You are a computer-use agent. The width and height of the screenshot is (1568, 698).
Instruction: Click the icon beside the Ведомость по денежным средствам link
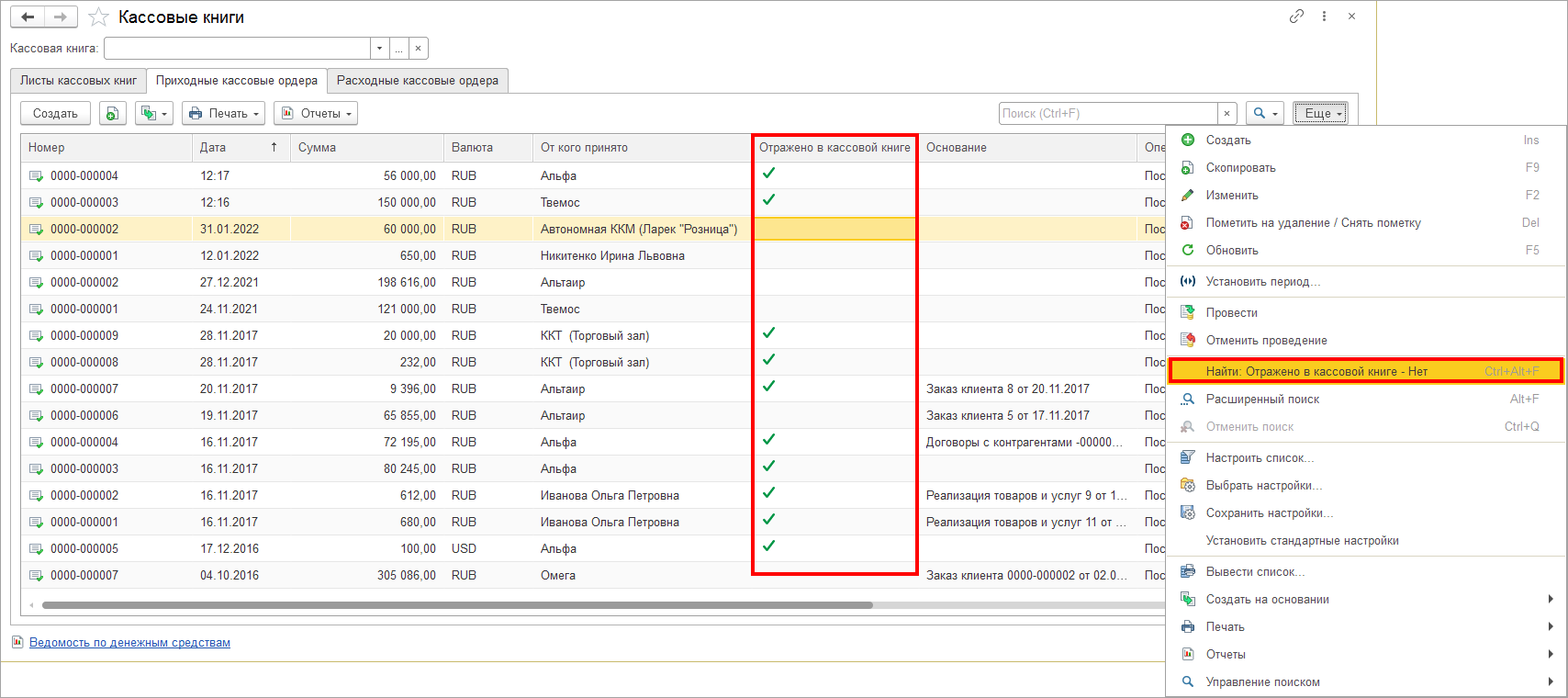pos(17,642)
